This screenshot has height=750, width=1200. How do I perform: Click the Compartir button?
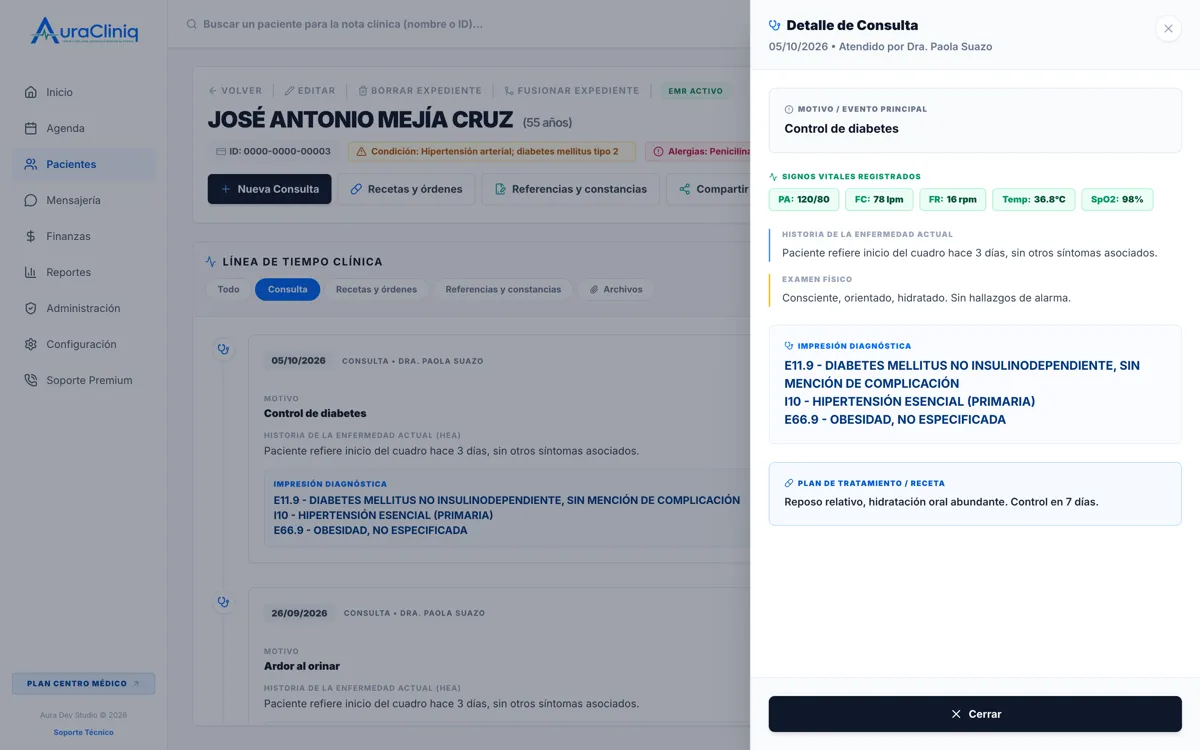coord(712,189)
